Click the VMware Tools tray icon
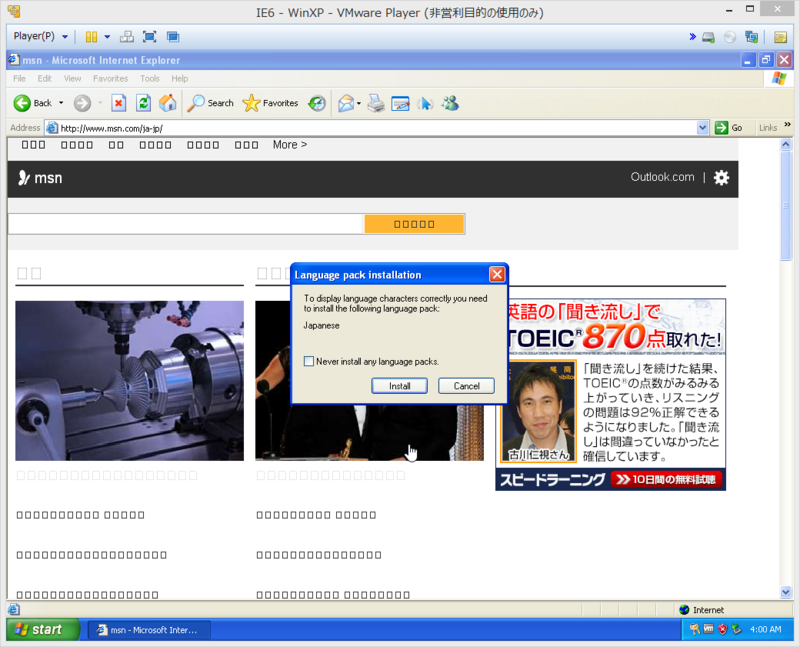 coord(709,630)
